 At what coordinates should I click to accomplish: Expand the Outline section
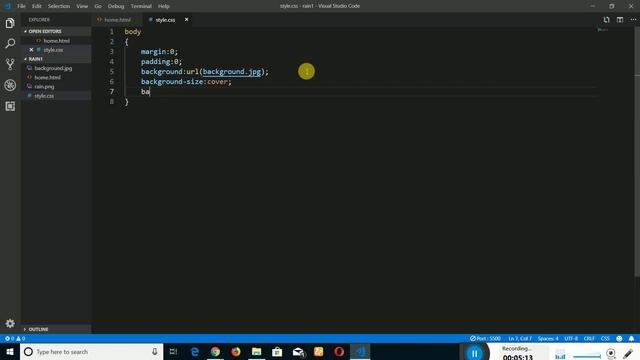tap(56, 329)
